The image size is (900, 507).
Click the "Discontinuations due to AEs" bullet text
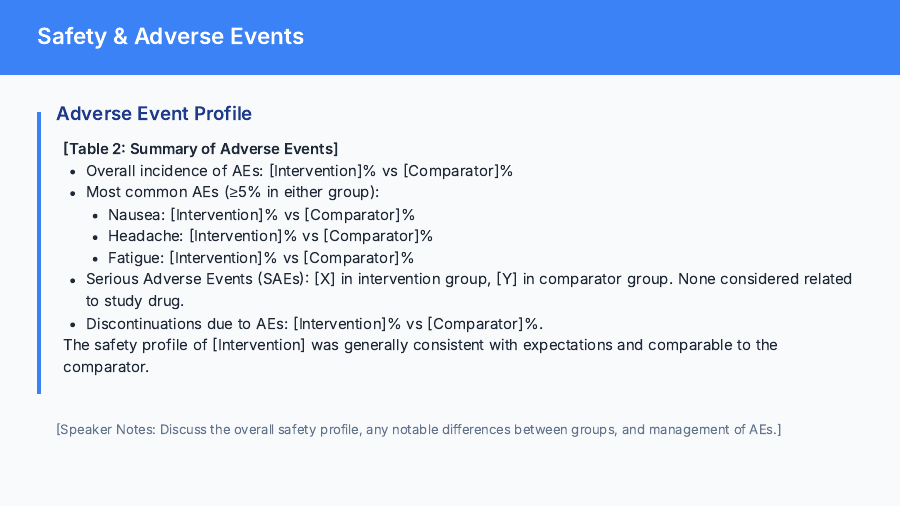187,323
